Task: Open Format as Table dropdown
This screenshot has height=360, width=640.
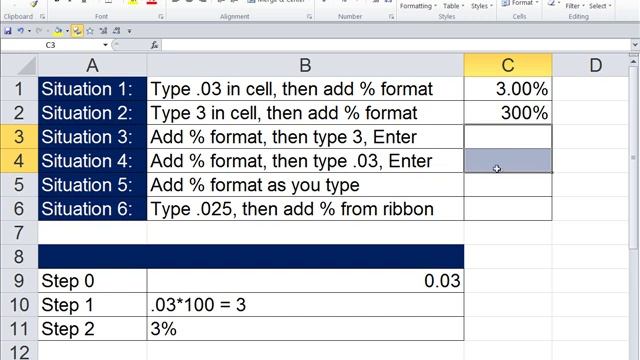Action: click(453, 6)
